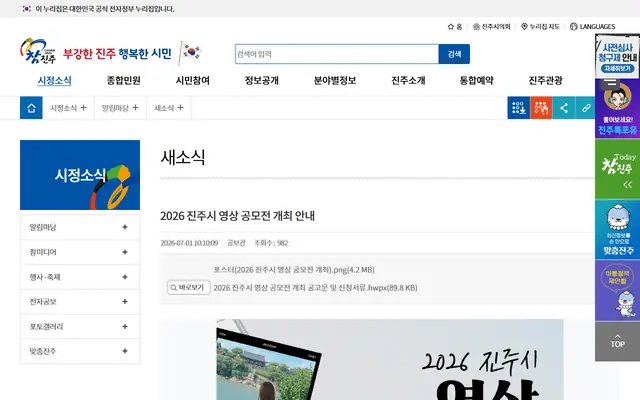Click the 영상 공모전 poster image
The image size is (640, 400).
click(x=390, y=360)
